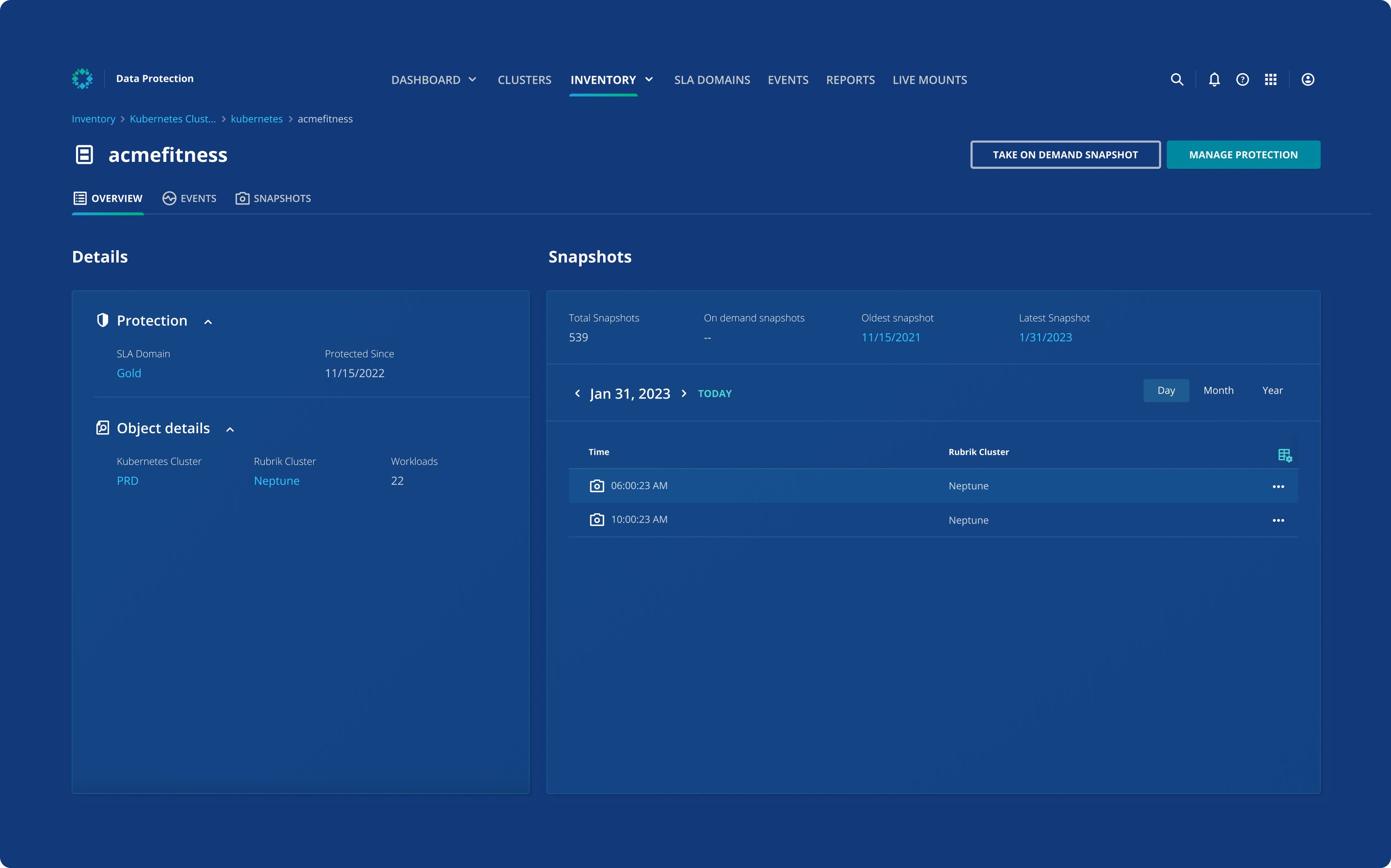The image size is (1391, 868).
Task: Open oldest snapshot date 11/15/2021
Action: (x=890, y=337)
